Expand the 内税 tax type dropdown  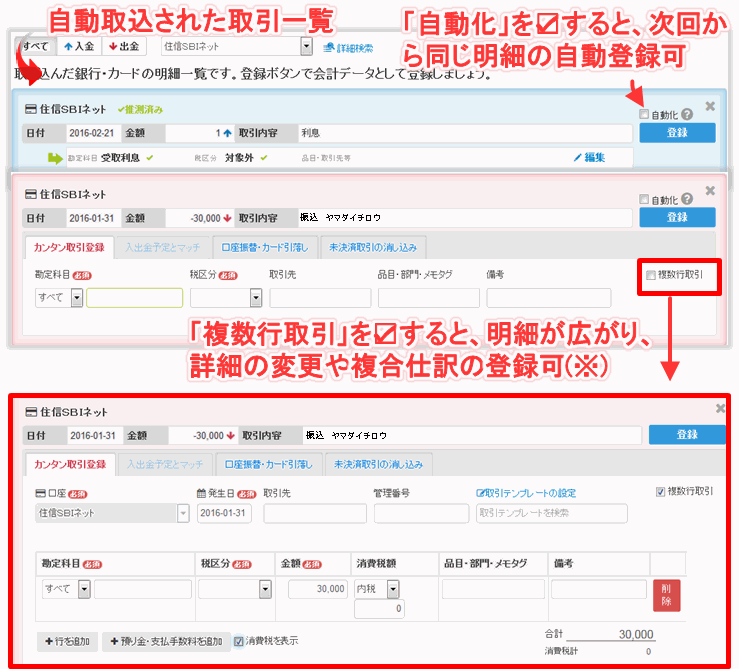pyautogui.click(x=393, y=590)
